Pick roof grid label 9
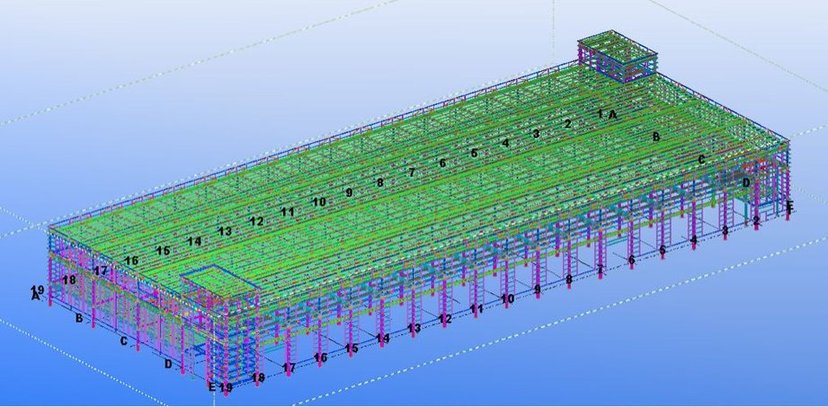The width and height of the screenshot is (828, 407). click(349, 192)
